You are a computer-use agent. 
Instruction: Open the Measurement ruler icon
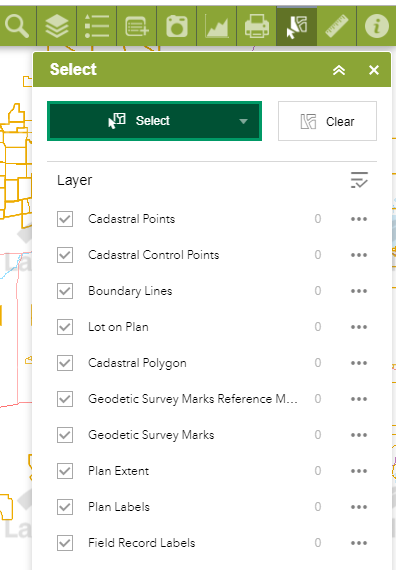coord(337,26)
